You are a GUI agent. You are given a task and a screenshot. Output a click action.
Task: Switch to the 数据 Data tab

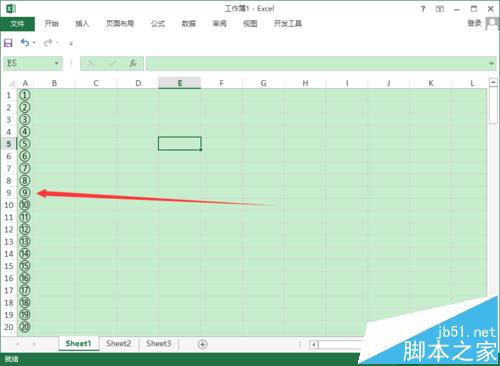pyautogui.click(x=188, y=24)
